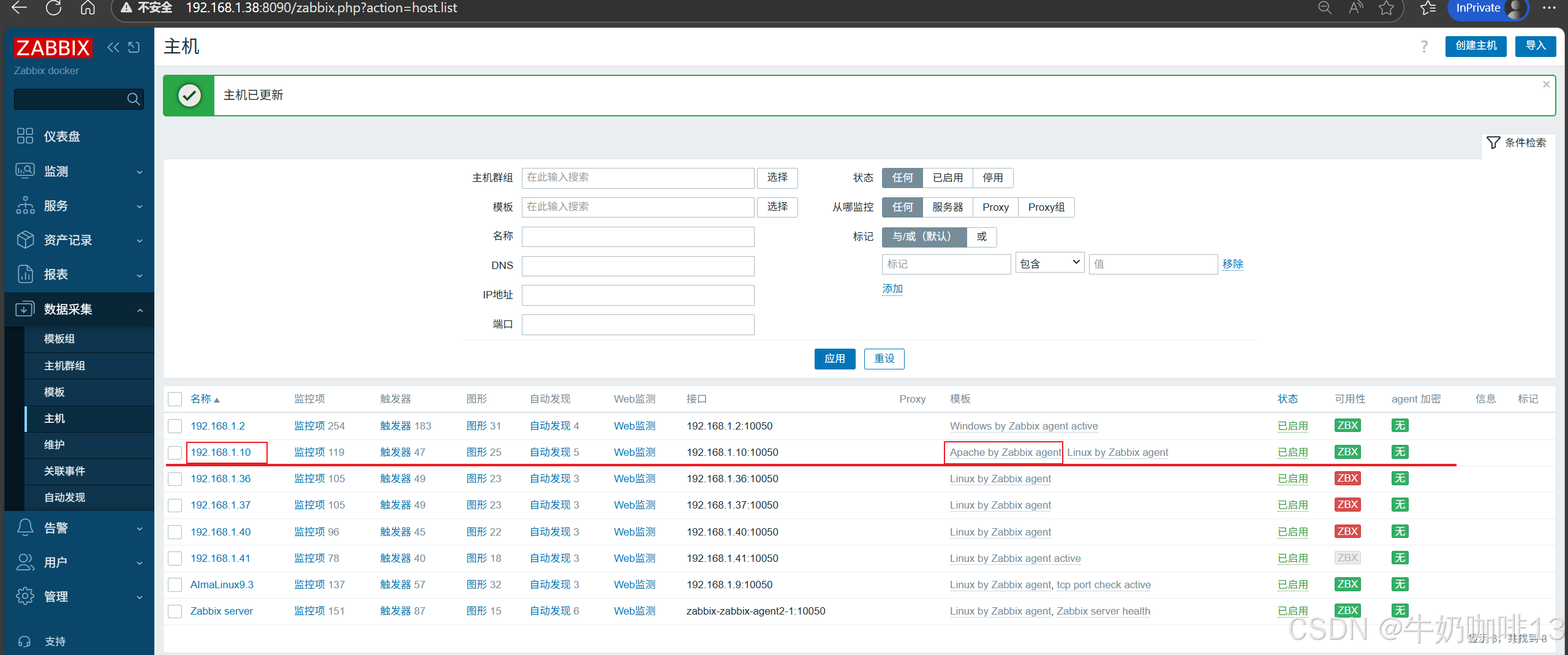Click the 创建主机 button

(1476, 46)
